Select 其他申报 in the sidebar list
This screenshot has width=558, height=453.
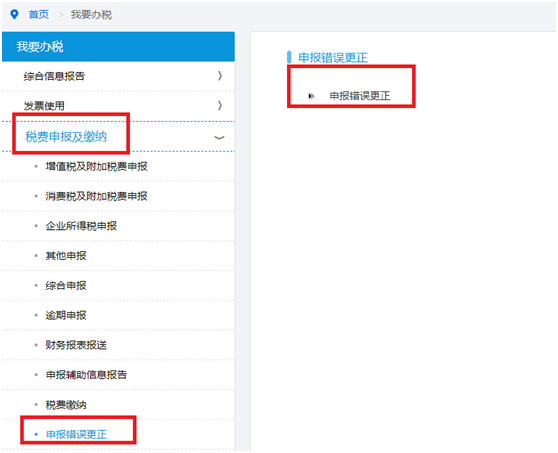(x=66, y=256)
